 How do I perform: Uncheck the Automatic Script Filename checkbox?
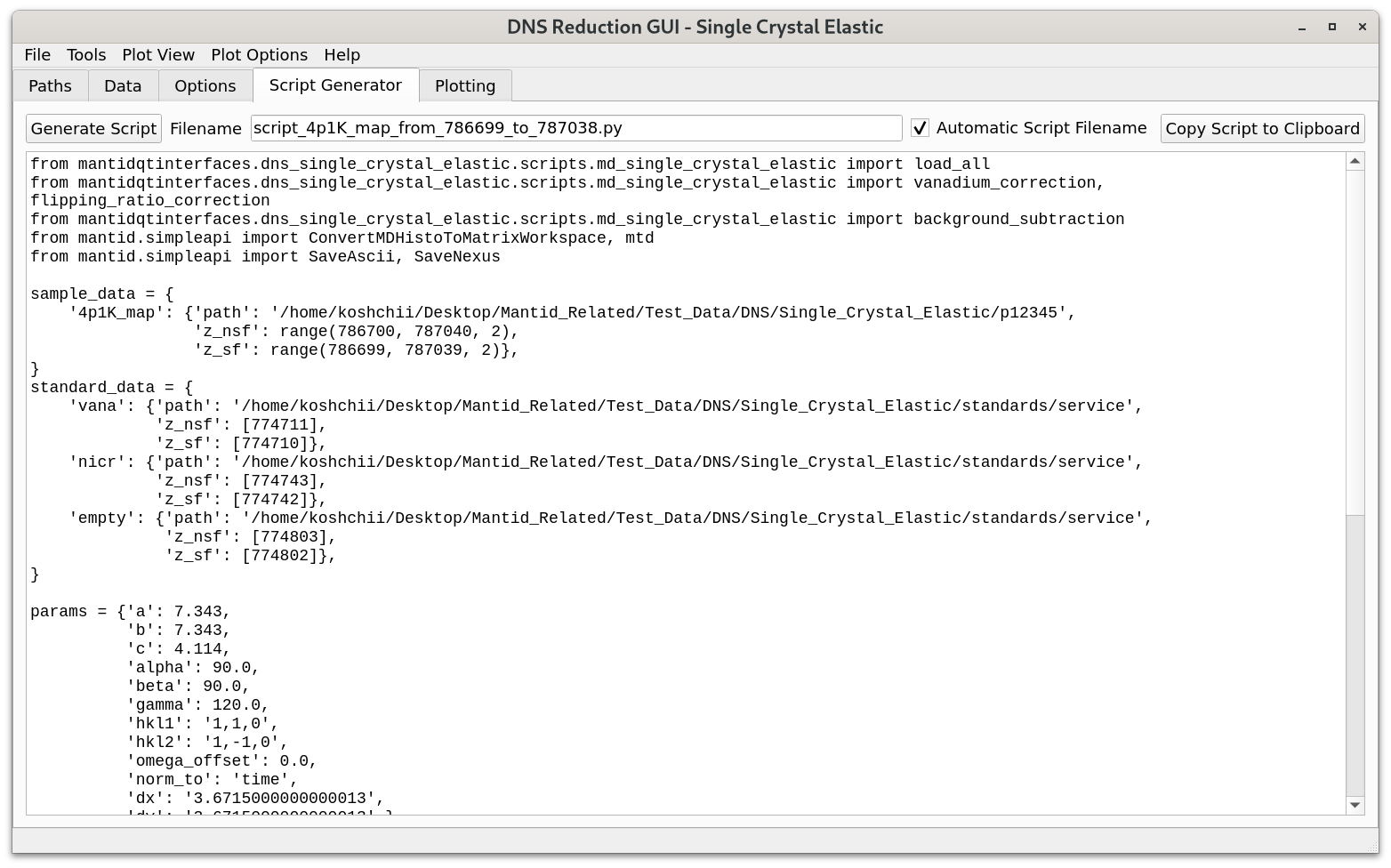tap(921, 128)
